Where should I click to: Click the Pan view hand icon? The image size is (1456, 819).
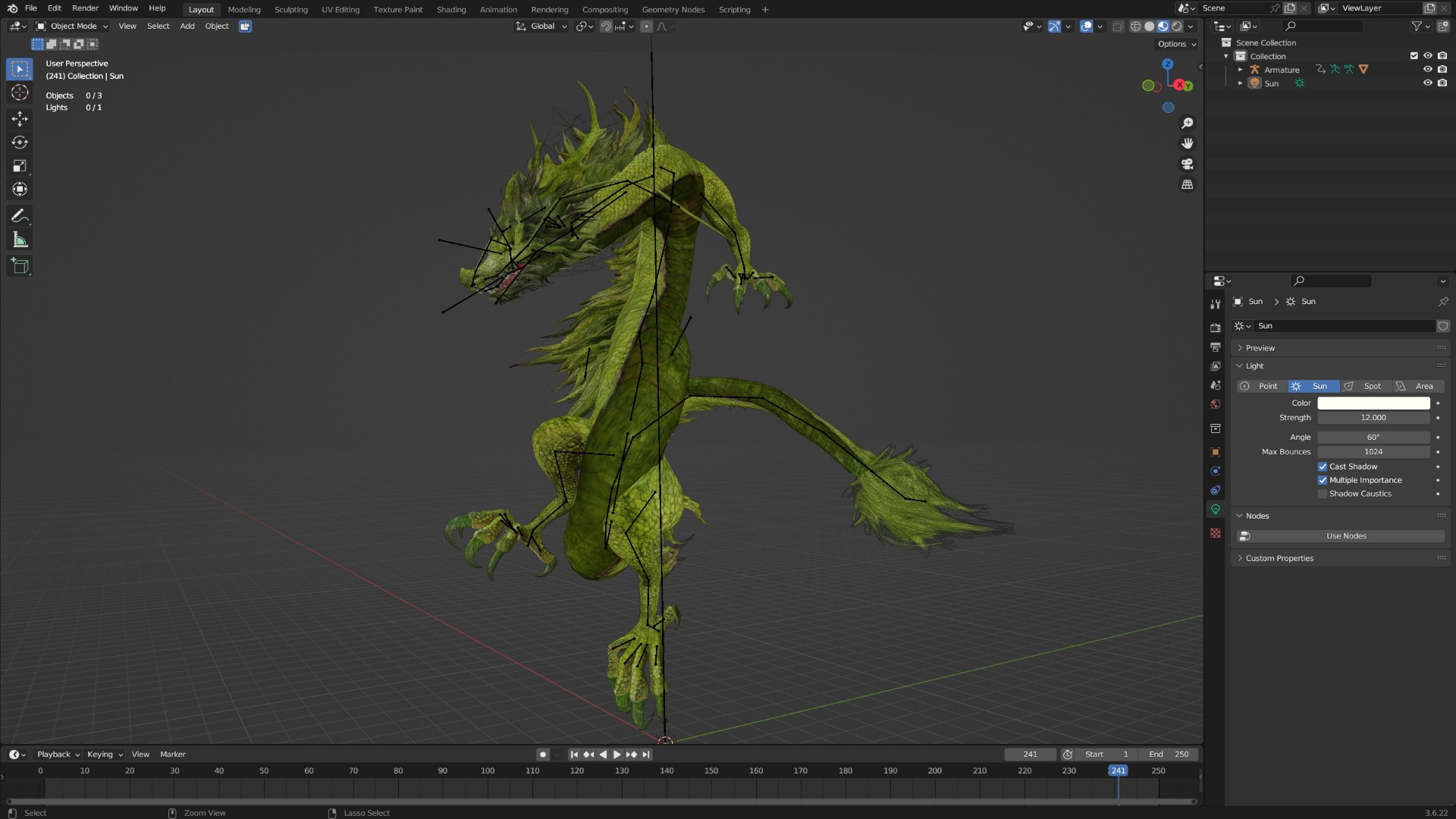(x=1188, y=143)
